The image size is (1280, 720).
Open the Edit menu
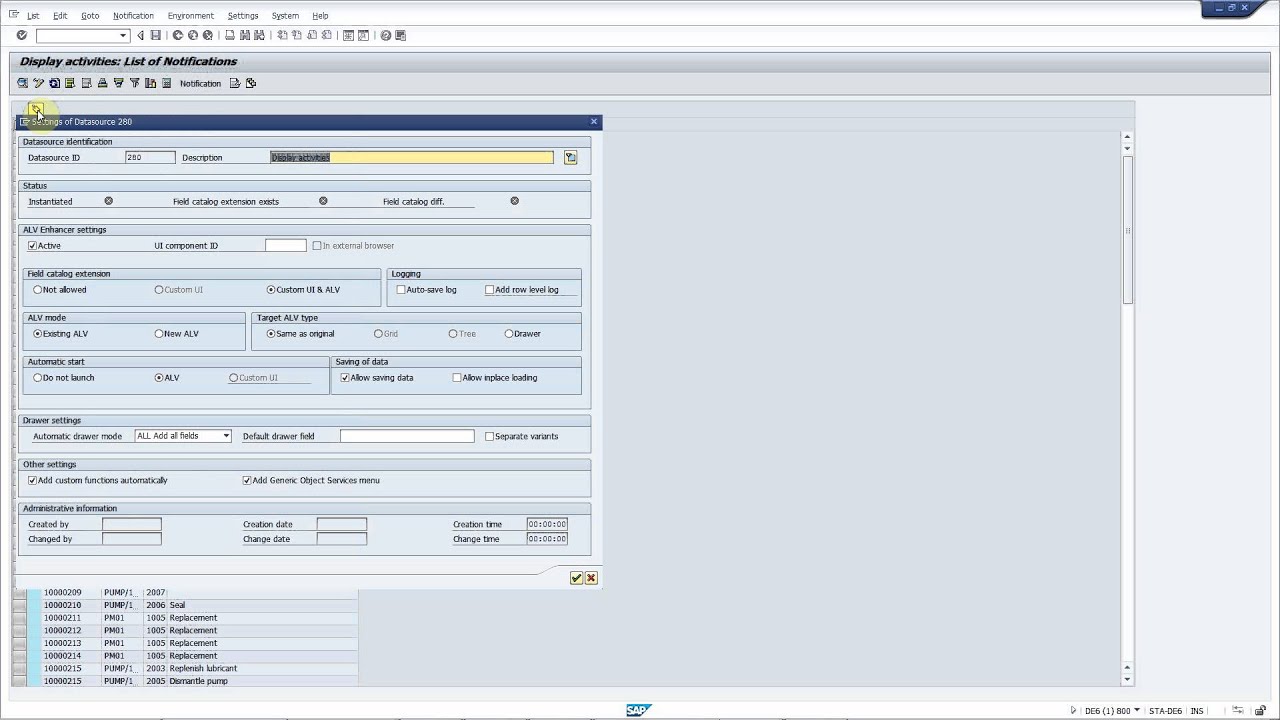coord(60,16)
